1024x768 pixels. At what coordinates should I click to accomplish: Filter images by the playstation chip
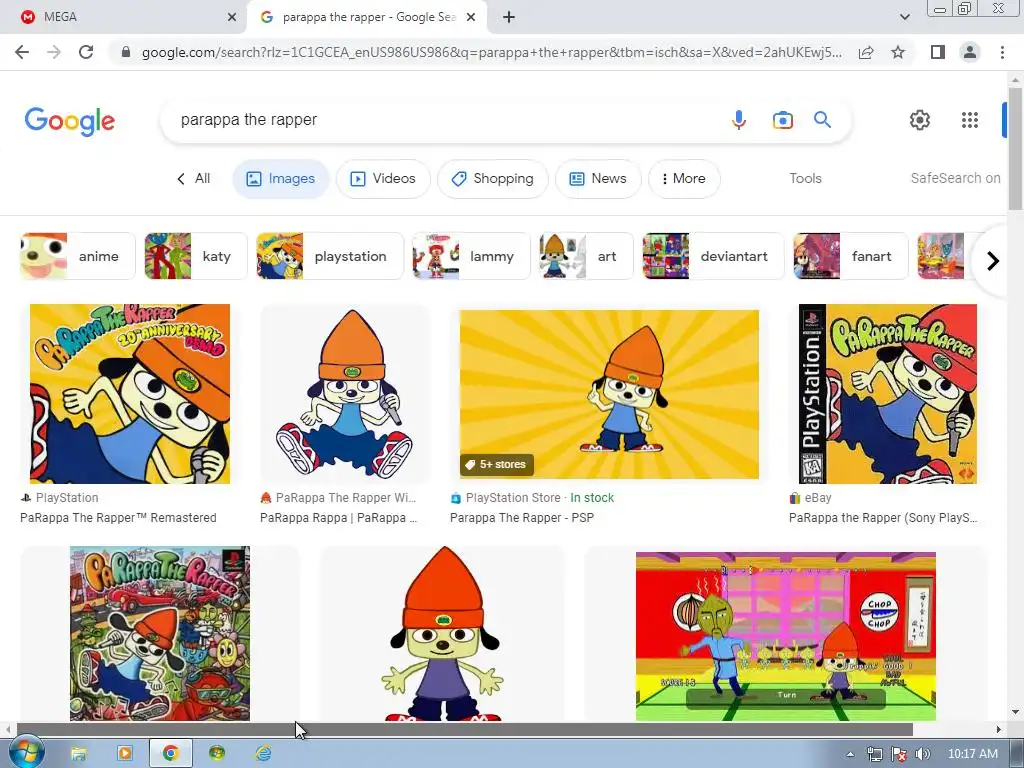pyautogui.click(x=330, y=256)
